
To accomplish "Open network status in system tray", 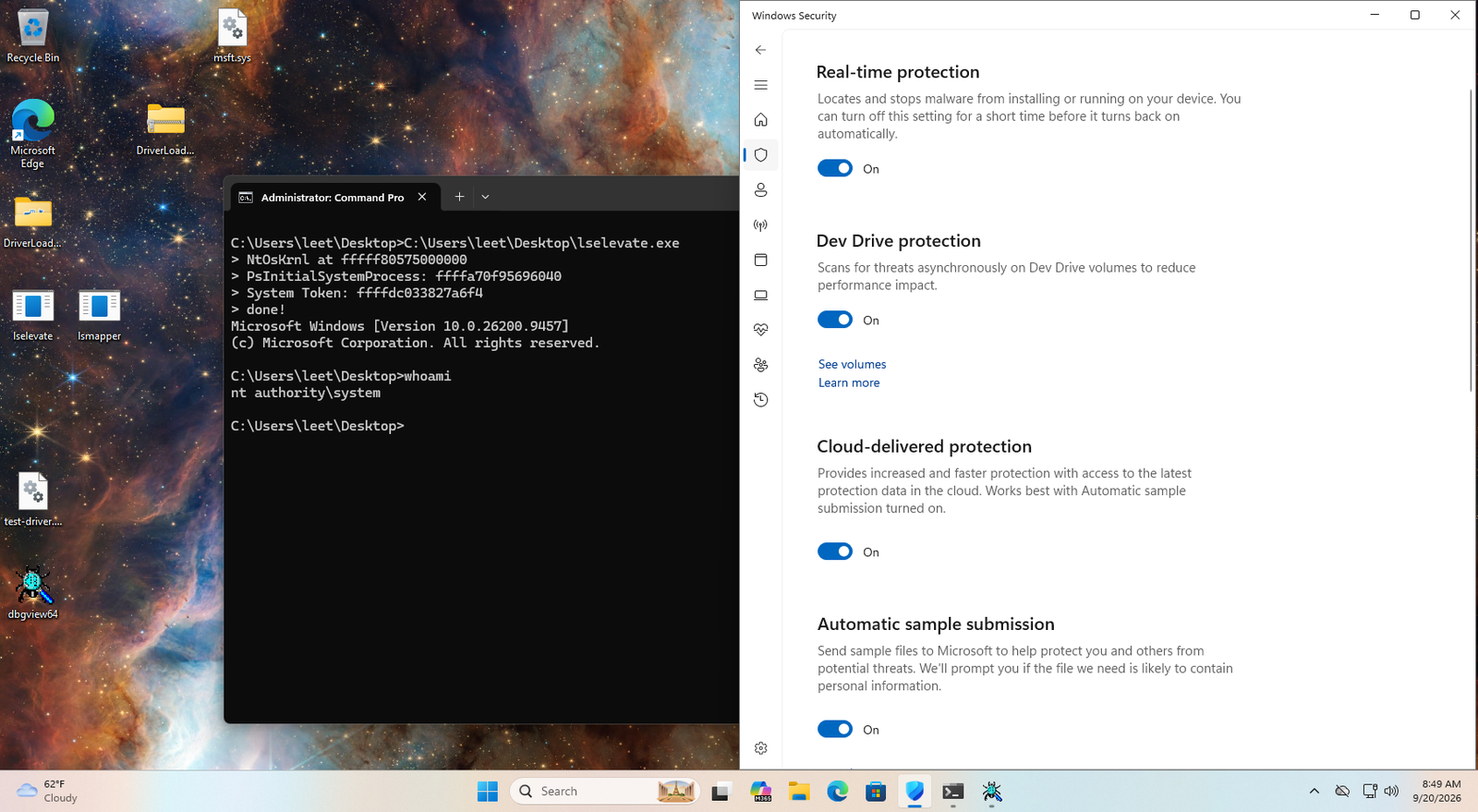I will [x=1369, y=791].
